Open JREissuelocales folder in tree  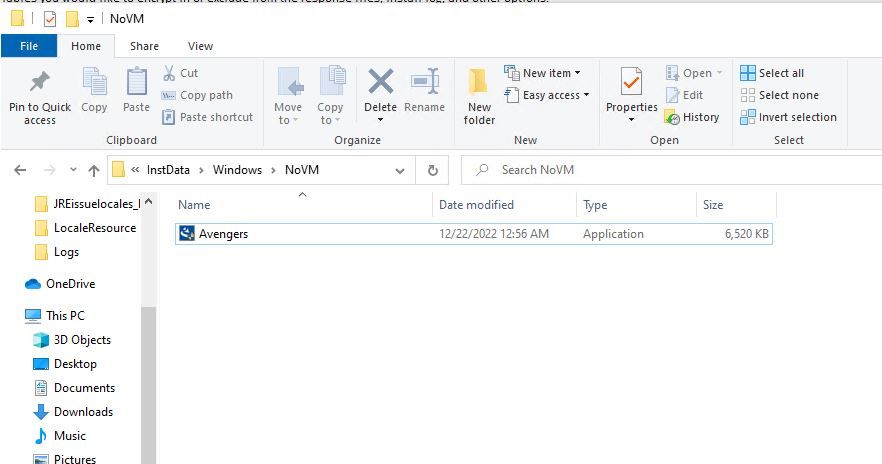pos(88,204)
